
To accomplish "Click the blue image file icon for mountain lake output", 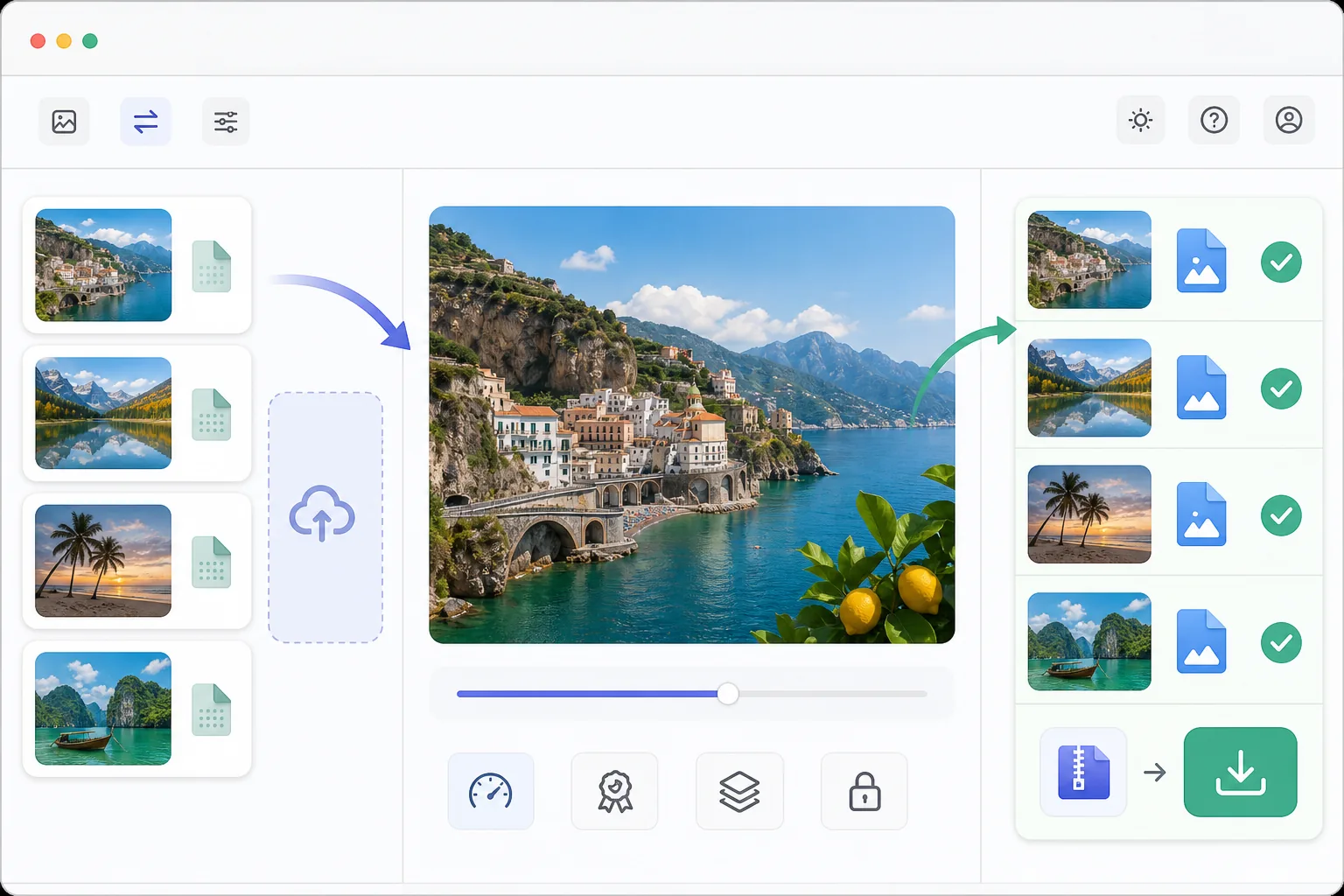I will tap(1201, 388).
